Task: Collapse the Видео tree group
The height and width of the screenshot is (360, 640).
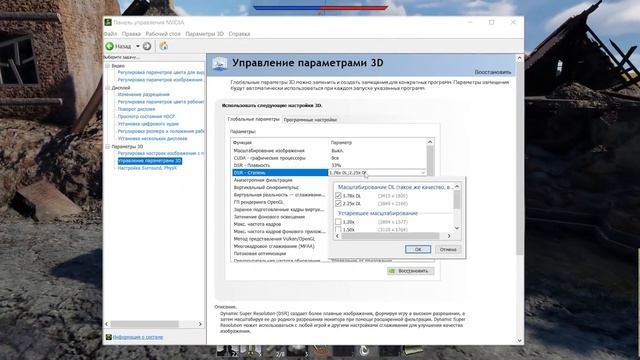Action: pos(108,65)
